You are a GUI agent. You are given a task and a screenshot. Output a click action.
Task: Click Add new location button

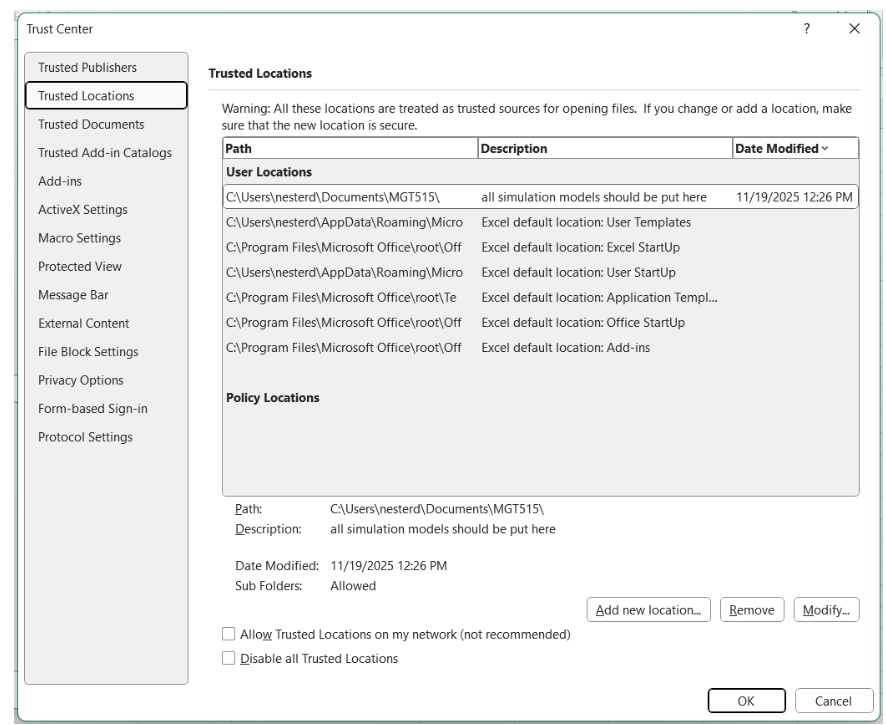648,610
